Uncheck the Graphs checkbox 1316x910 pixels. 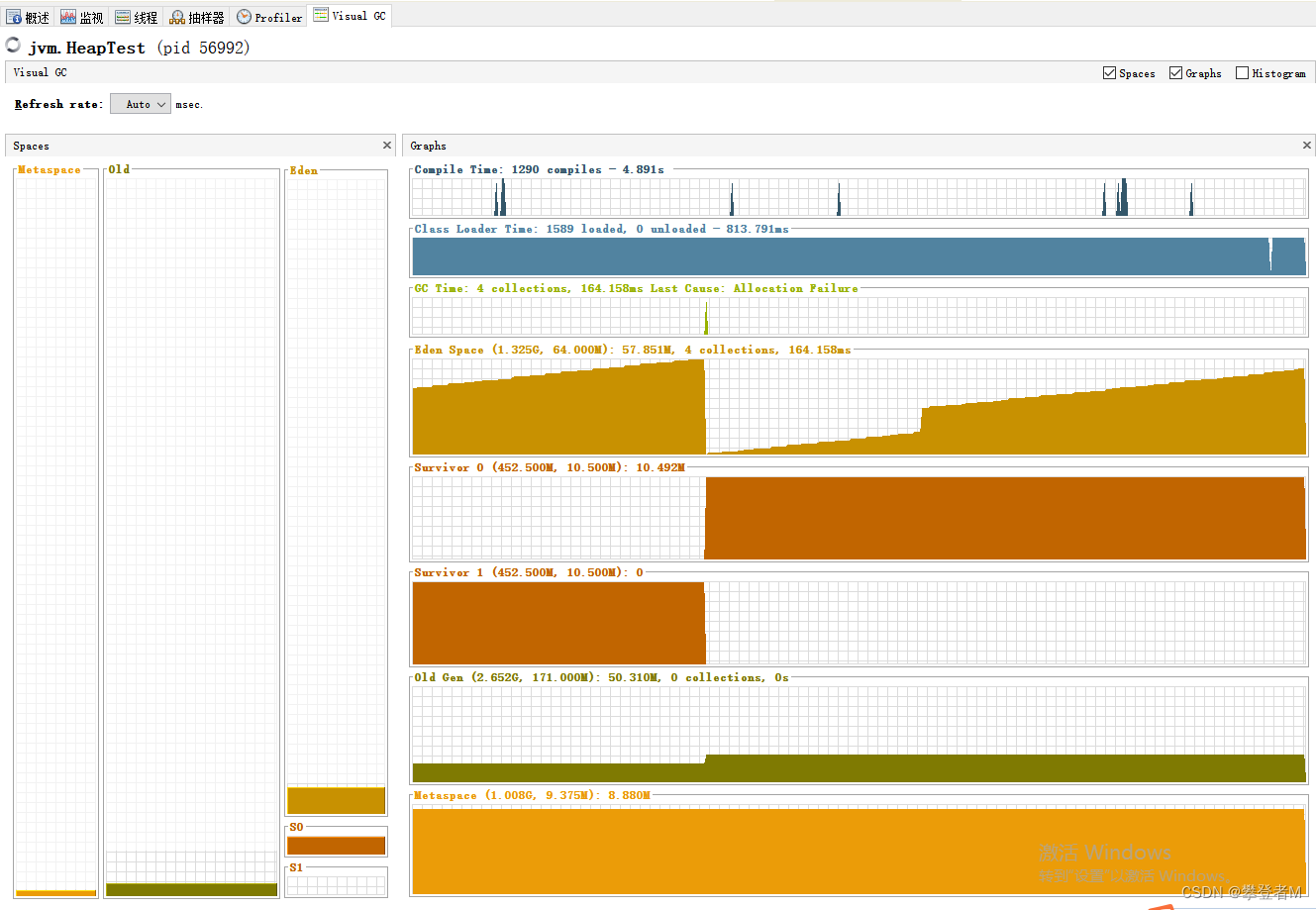[1175, 73]
